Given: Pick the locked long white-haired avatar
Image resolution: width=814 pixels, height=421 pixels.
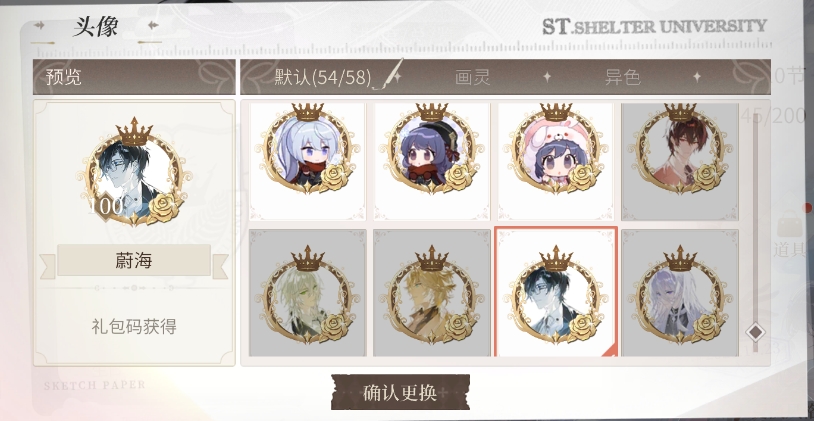Looking at the screenshot, I should coord(680,293).
